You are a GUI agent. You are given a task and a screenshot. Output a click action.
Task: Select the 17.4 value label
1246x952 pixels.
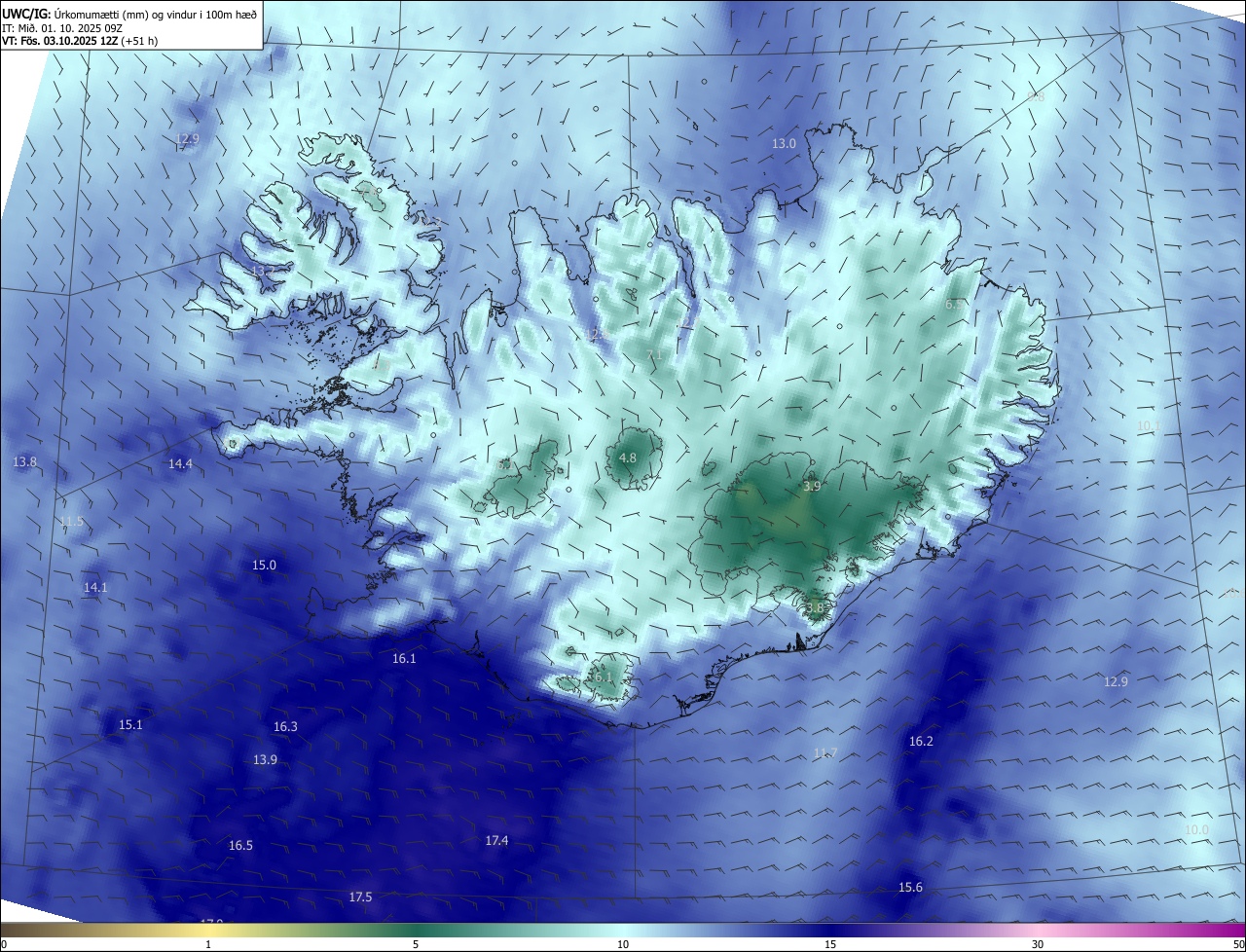(496, 841)
